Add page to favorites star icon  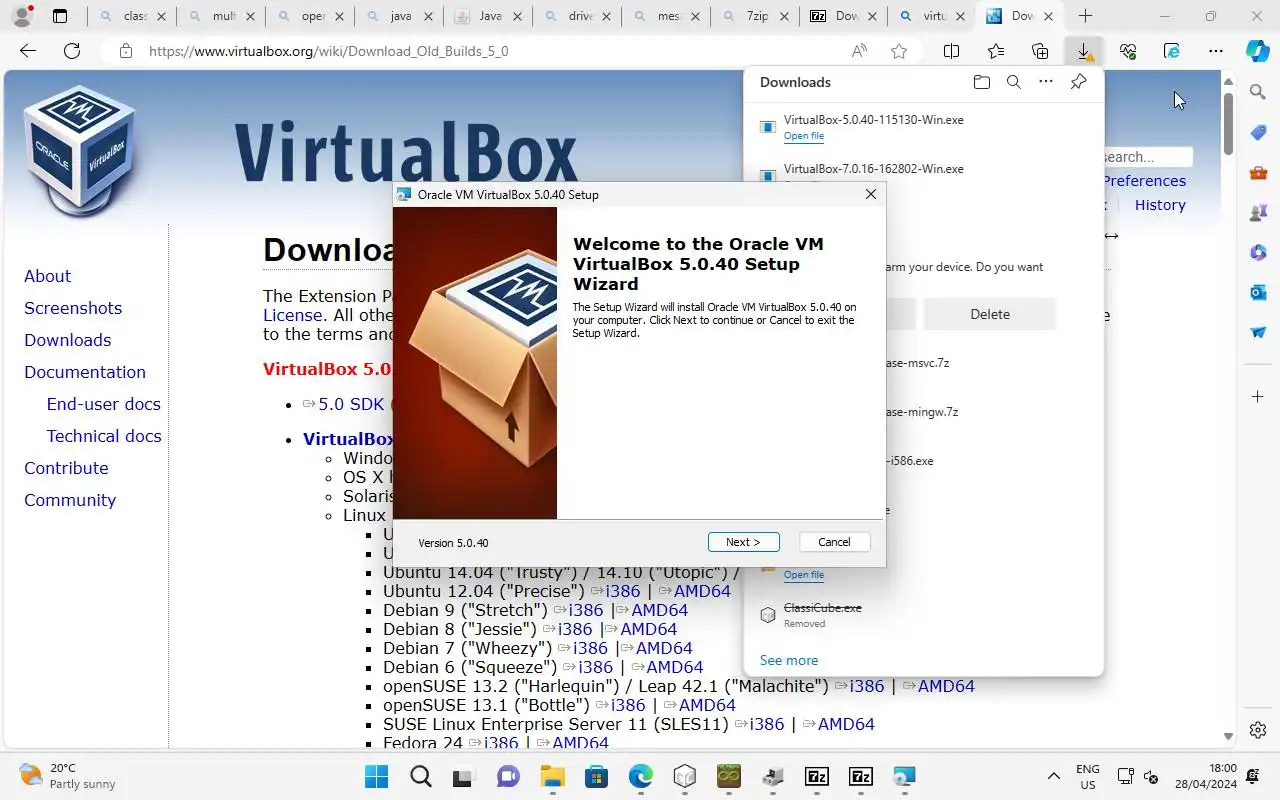899,51
